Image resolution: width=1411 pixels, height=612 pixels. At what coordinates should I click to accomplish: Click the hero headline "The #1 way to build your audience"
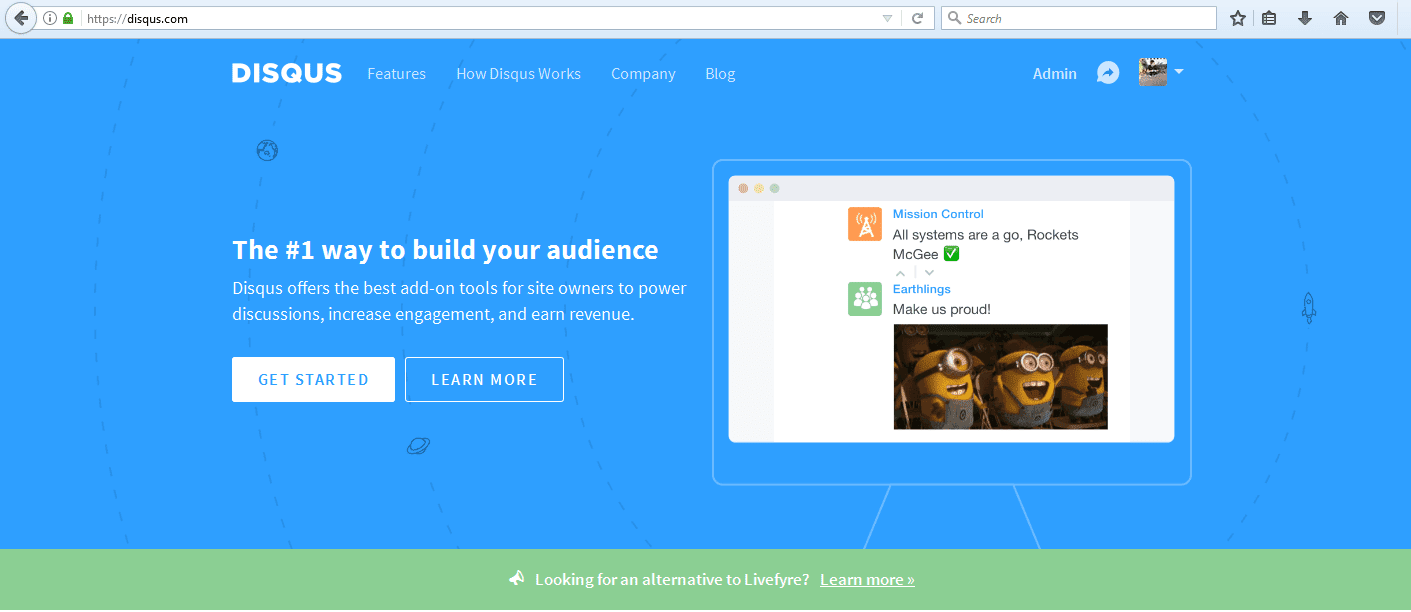point(445,250)
